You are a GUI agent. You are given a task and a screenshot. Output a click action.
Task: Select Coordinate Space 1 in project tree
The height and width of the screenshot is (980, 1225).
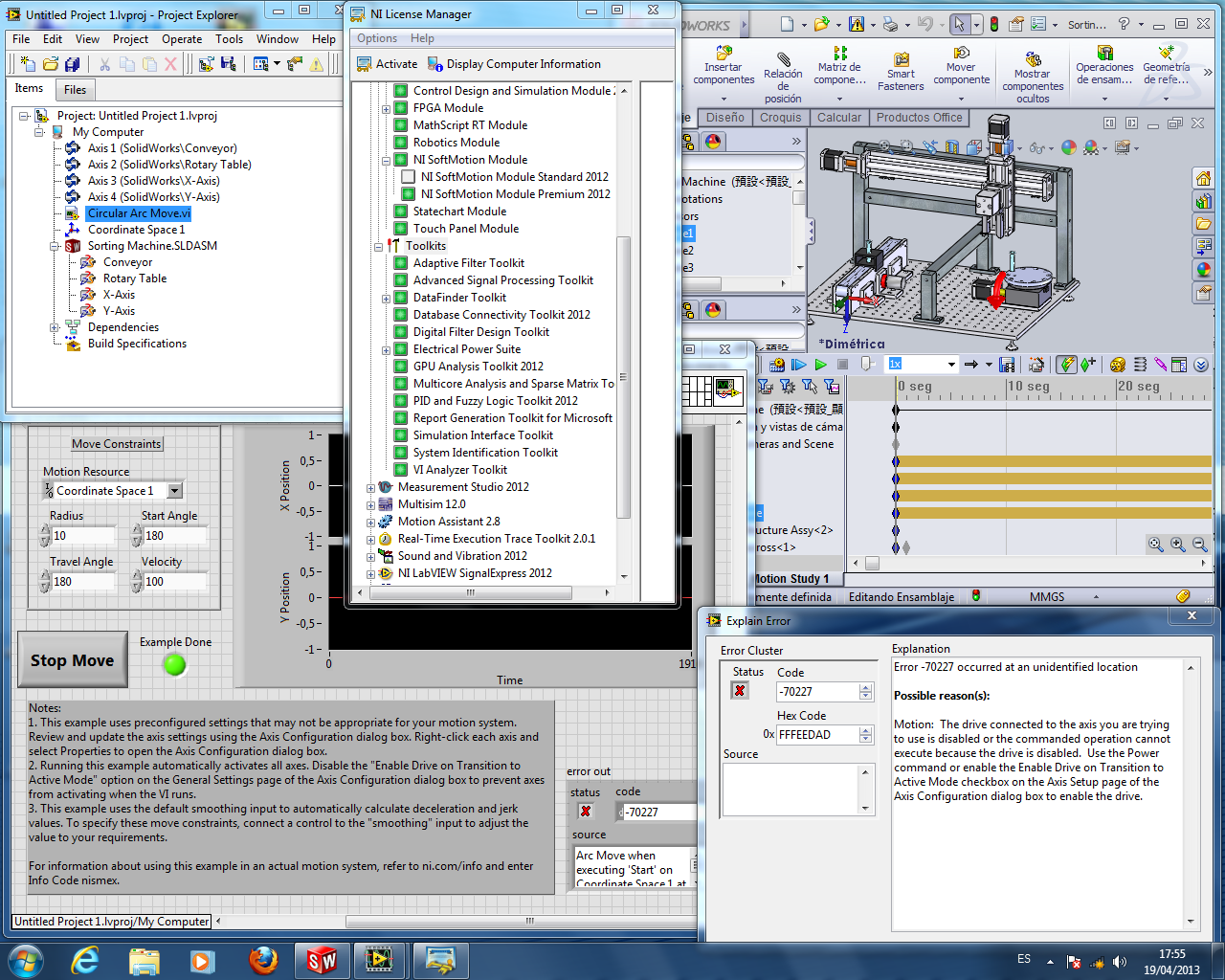click(x=137, y=230)
